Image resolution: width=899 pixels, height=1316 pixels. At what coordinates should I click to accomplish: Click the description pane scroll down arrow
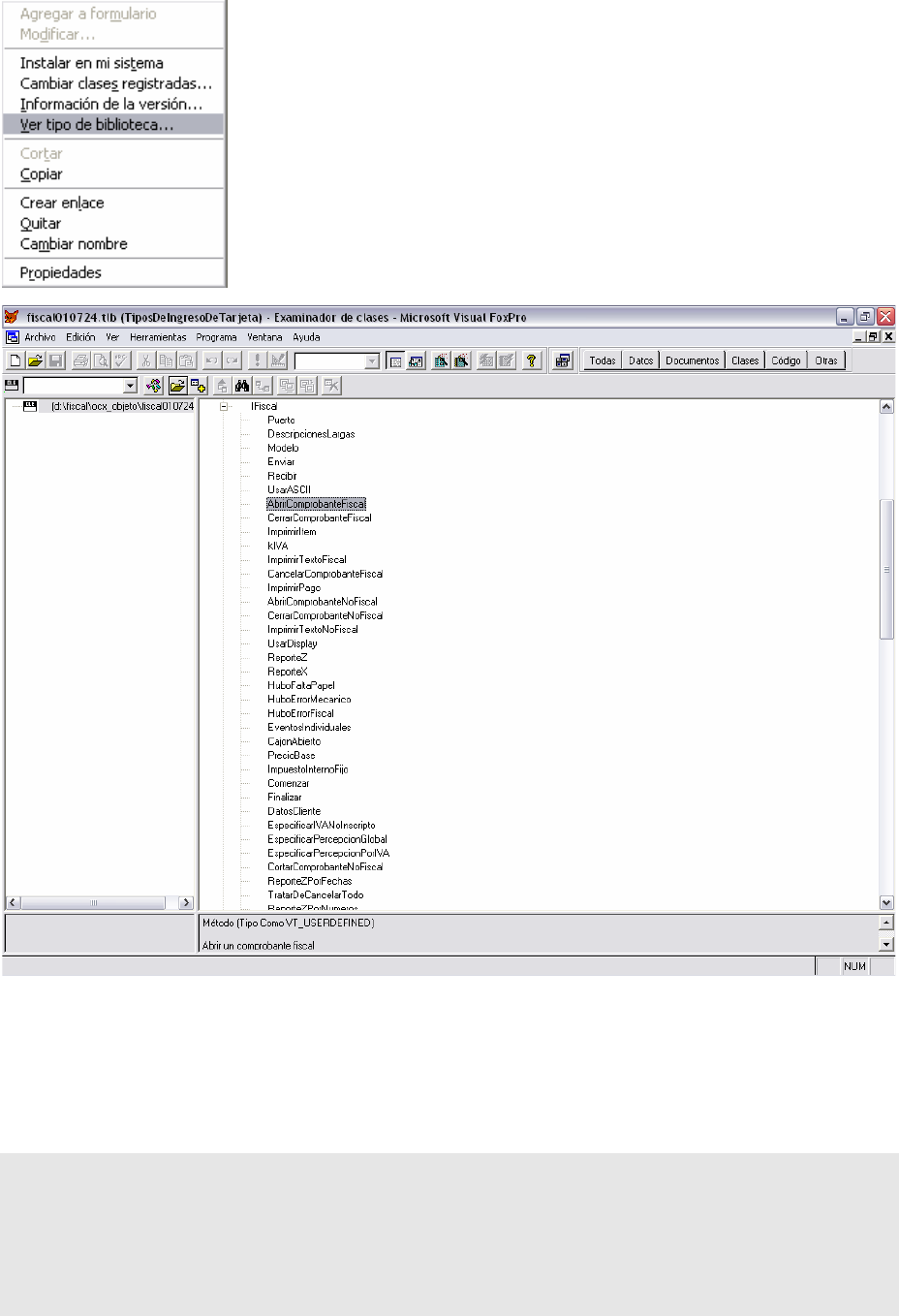[886, 944]
